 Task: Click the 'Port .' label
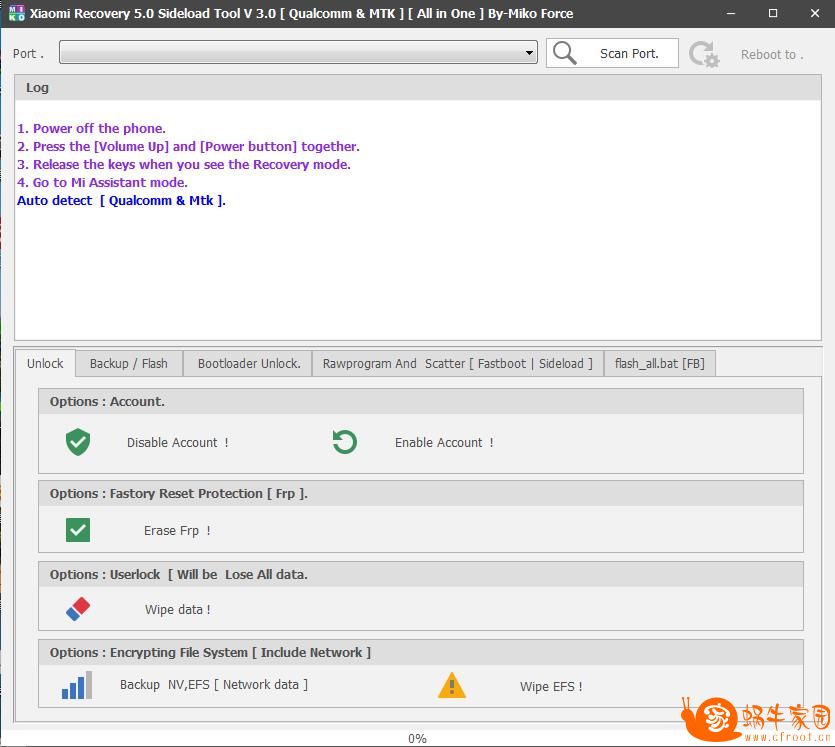(x=28, y=54)
